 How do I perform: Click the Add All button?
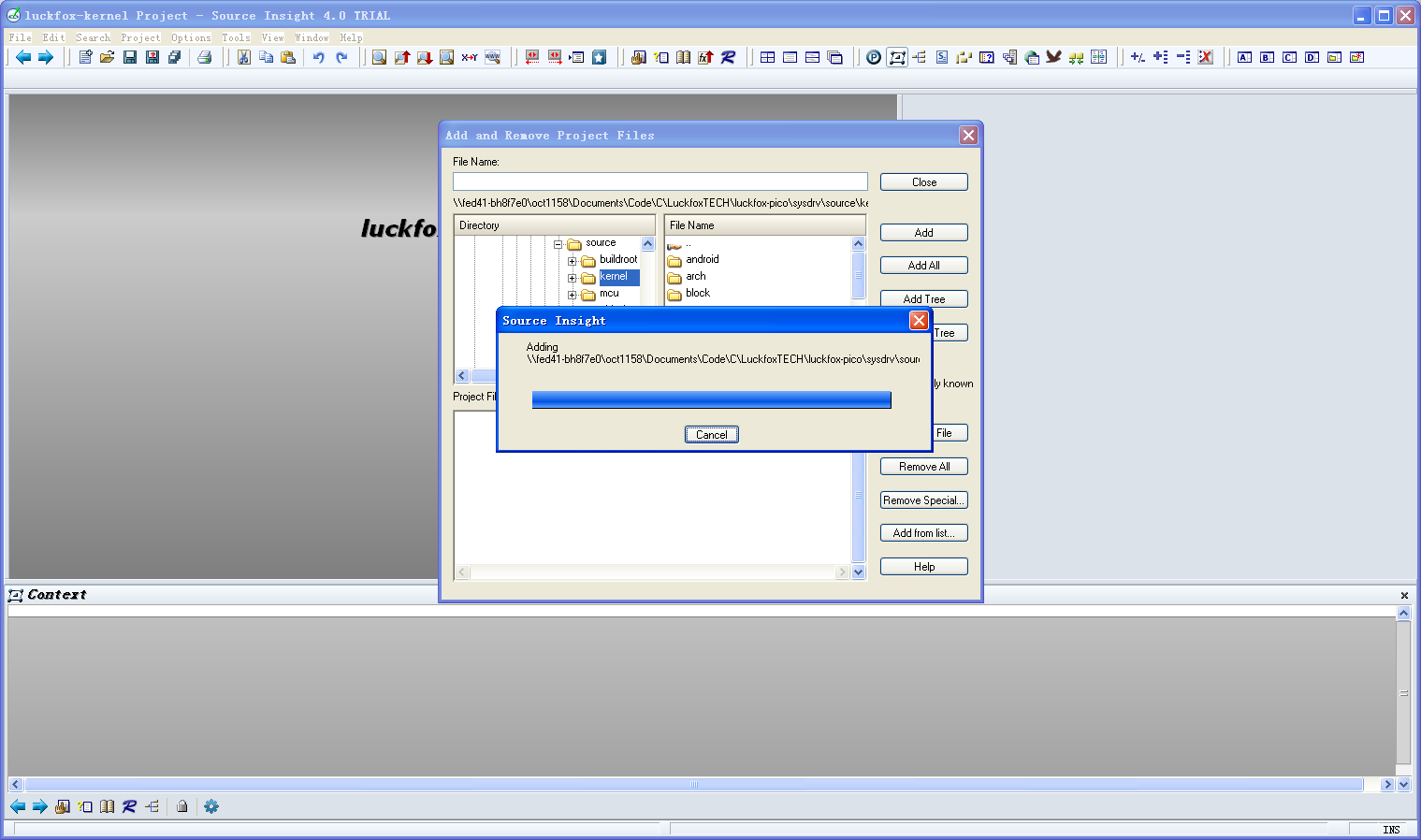click(x=924, y=266)
